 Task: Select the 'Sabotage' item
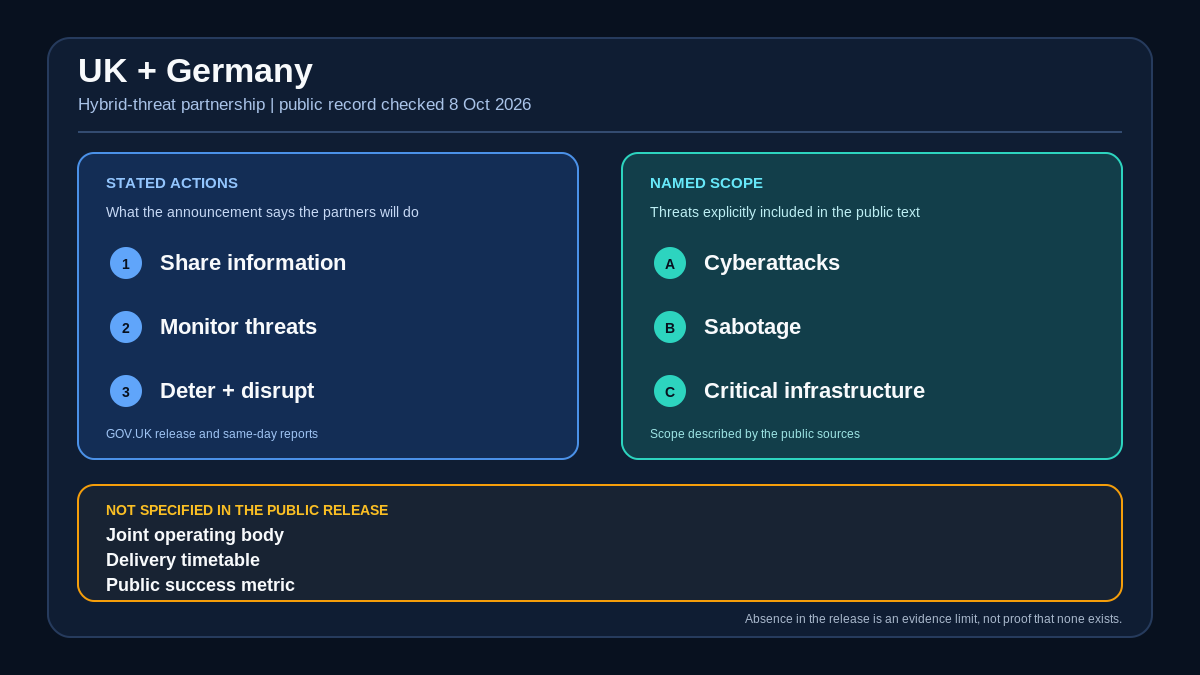[x=752, y=327]
